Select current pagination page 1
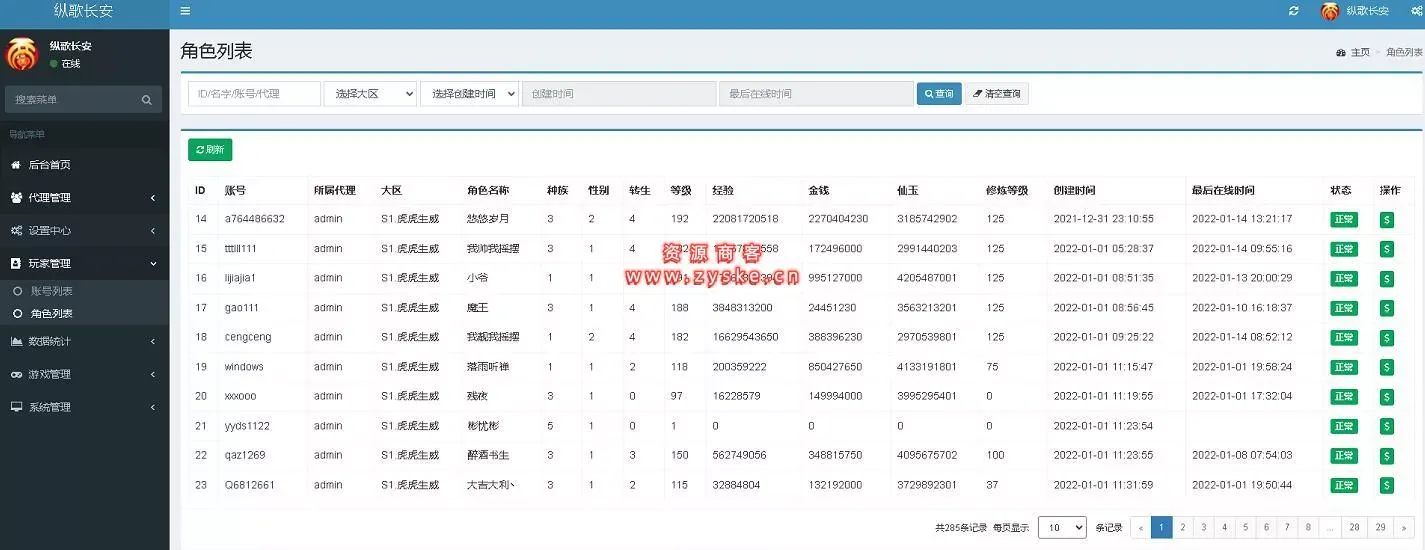Image resolution: width=1425 pixels, height=550 pixels. (1162, 527)
